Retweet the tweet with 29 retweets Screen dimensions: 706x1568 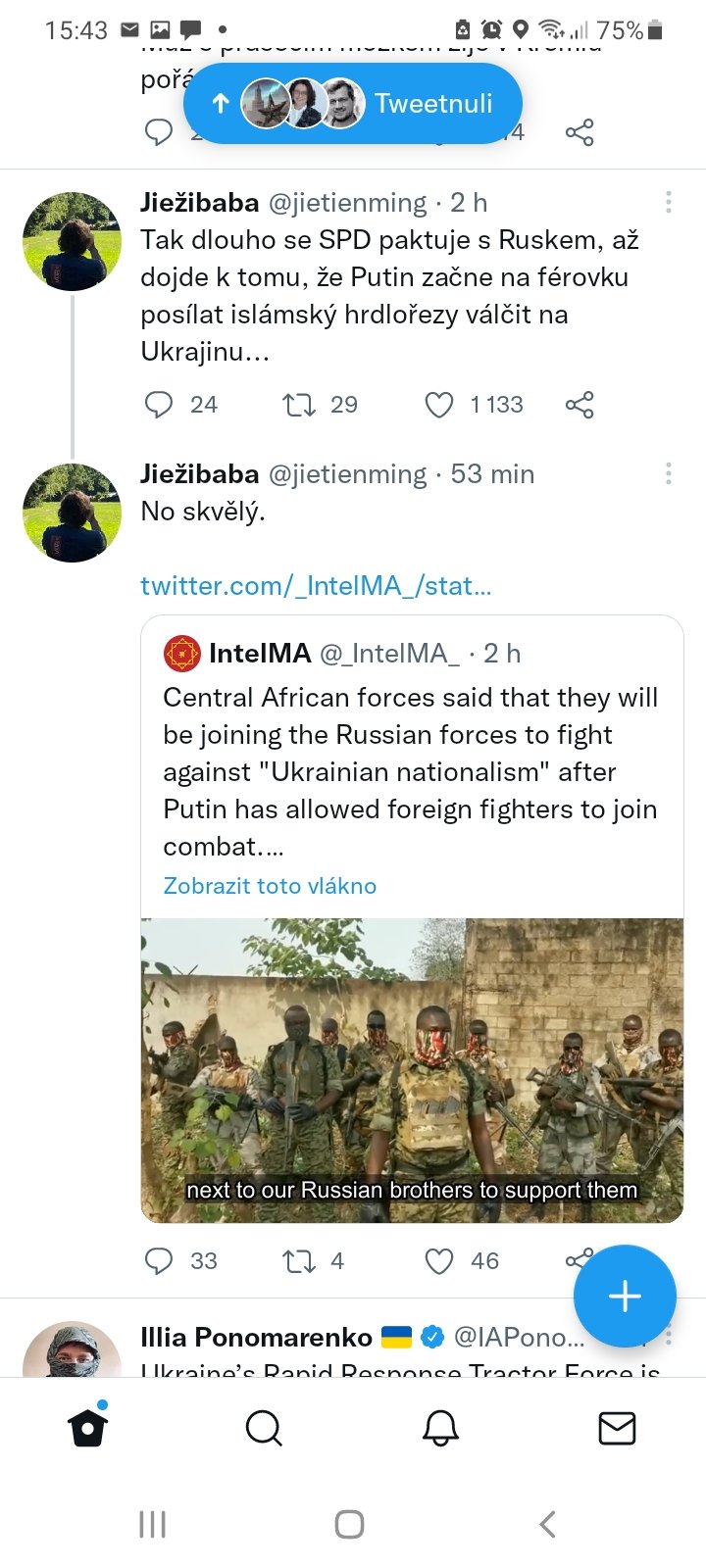(297, 405)
